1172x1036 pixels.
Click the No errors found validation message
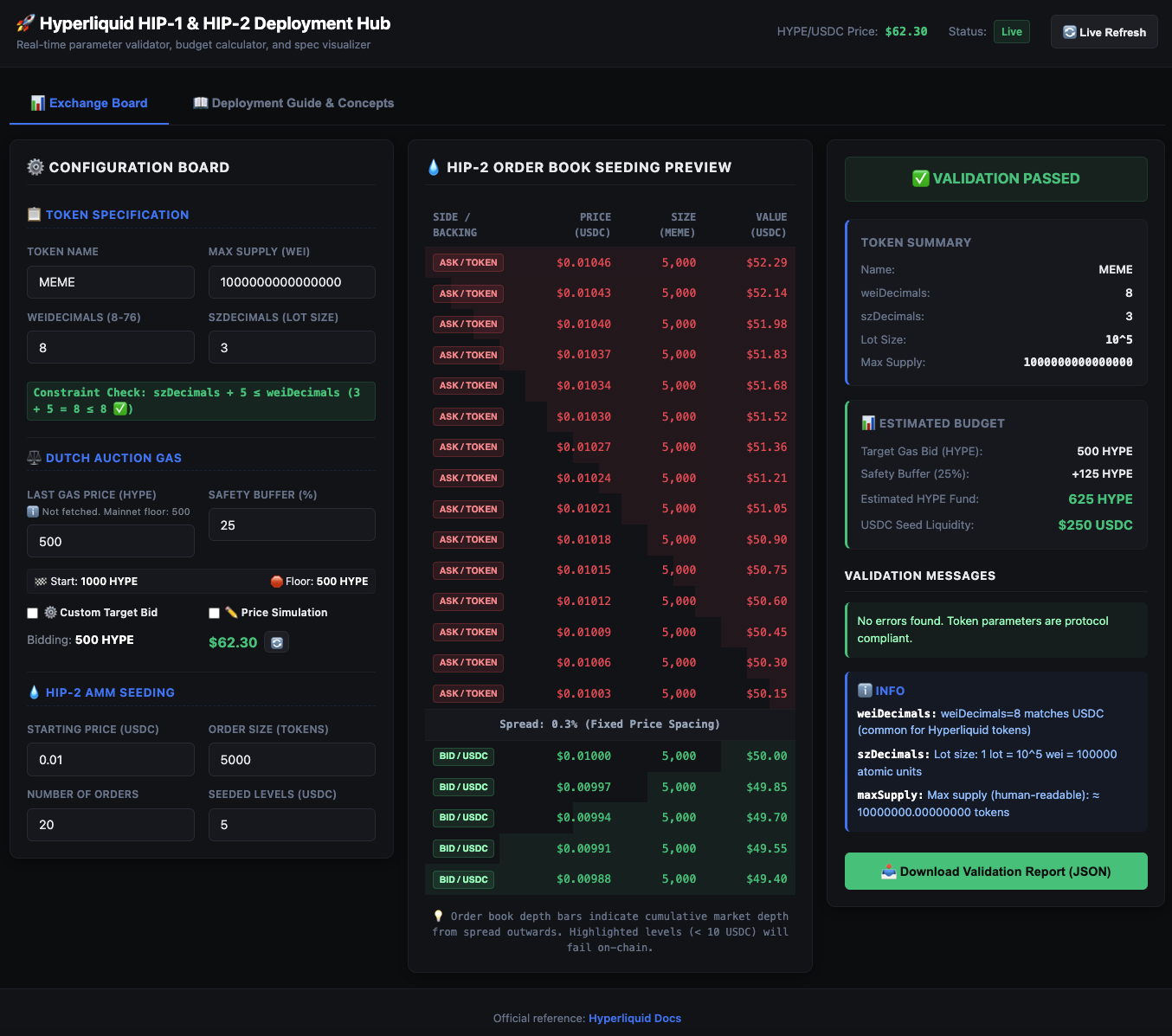click(996, 629)
